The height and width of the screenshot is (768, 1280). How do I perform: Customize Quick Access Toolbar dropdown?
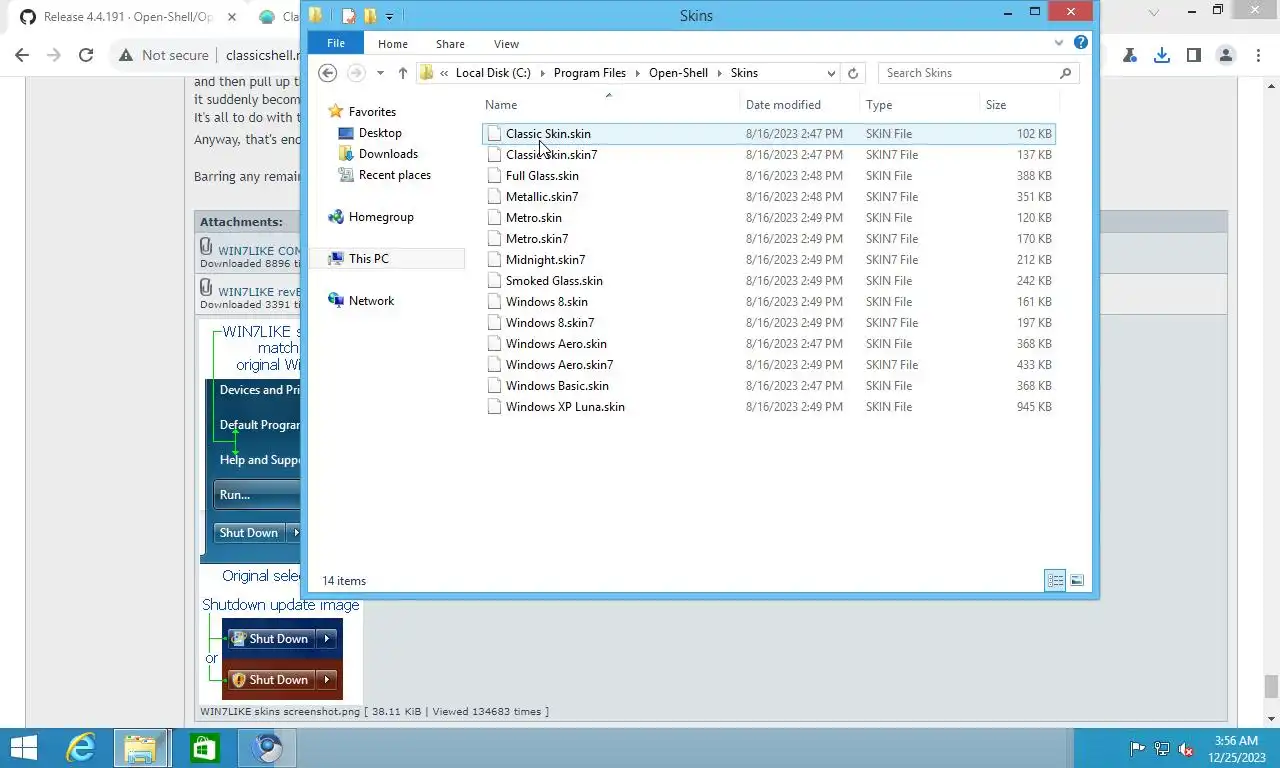390,16
